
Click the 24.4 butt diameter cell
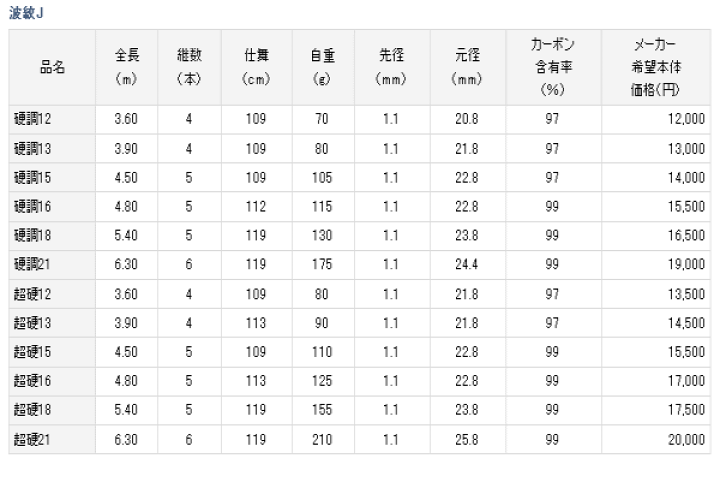(467, 264)
